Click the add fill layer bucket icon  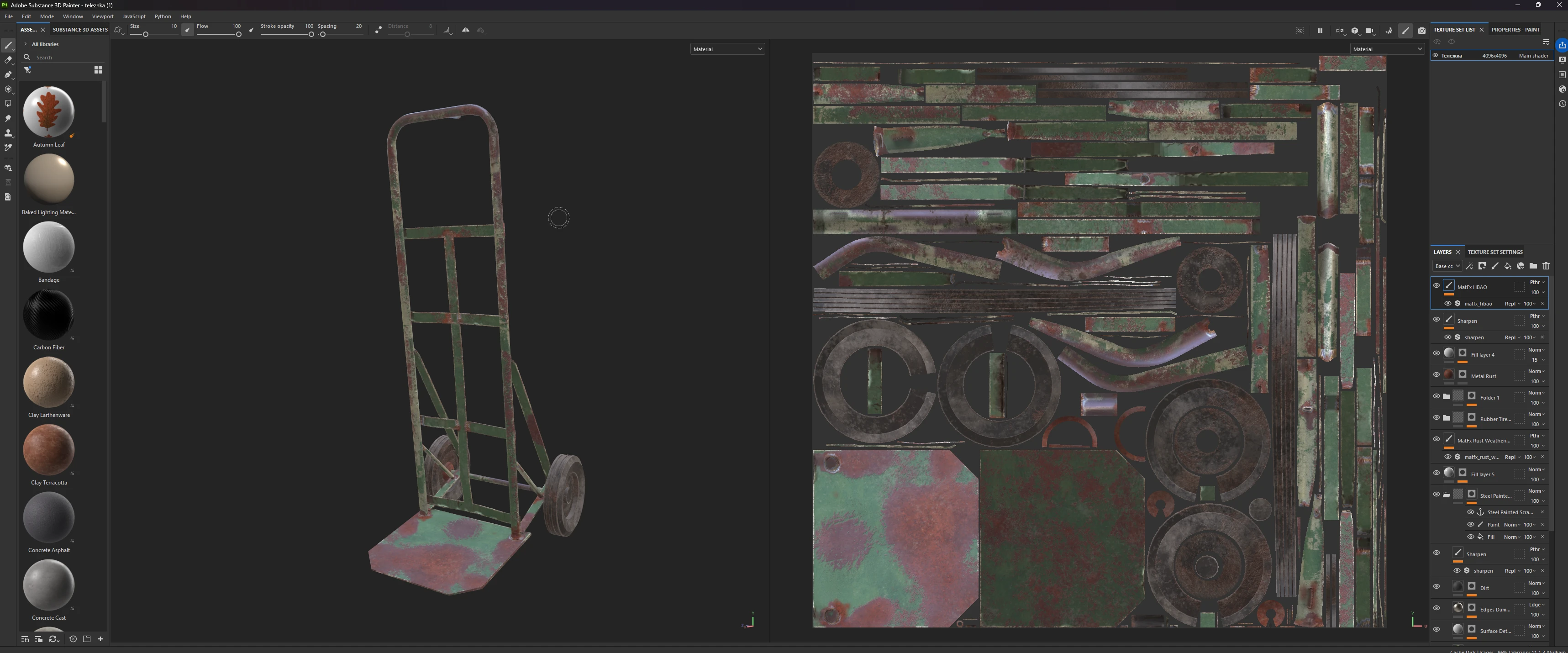pos(1508,266)
